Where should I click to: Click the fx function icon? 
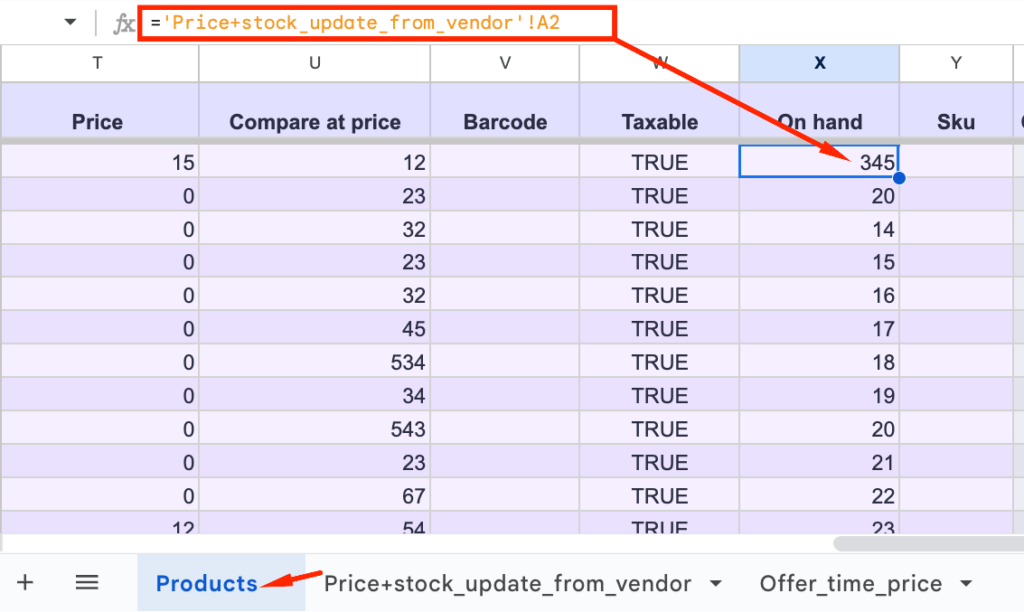click(x=124, y=24)
